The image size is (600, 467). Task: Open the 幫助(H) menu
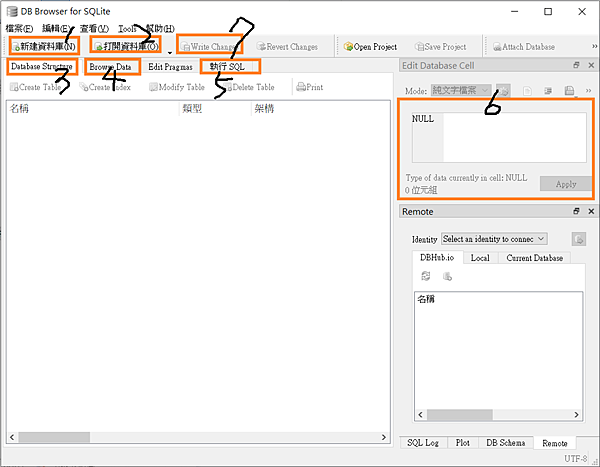tap(160, 29)
